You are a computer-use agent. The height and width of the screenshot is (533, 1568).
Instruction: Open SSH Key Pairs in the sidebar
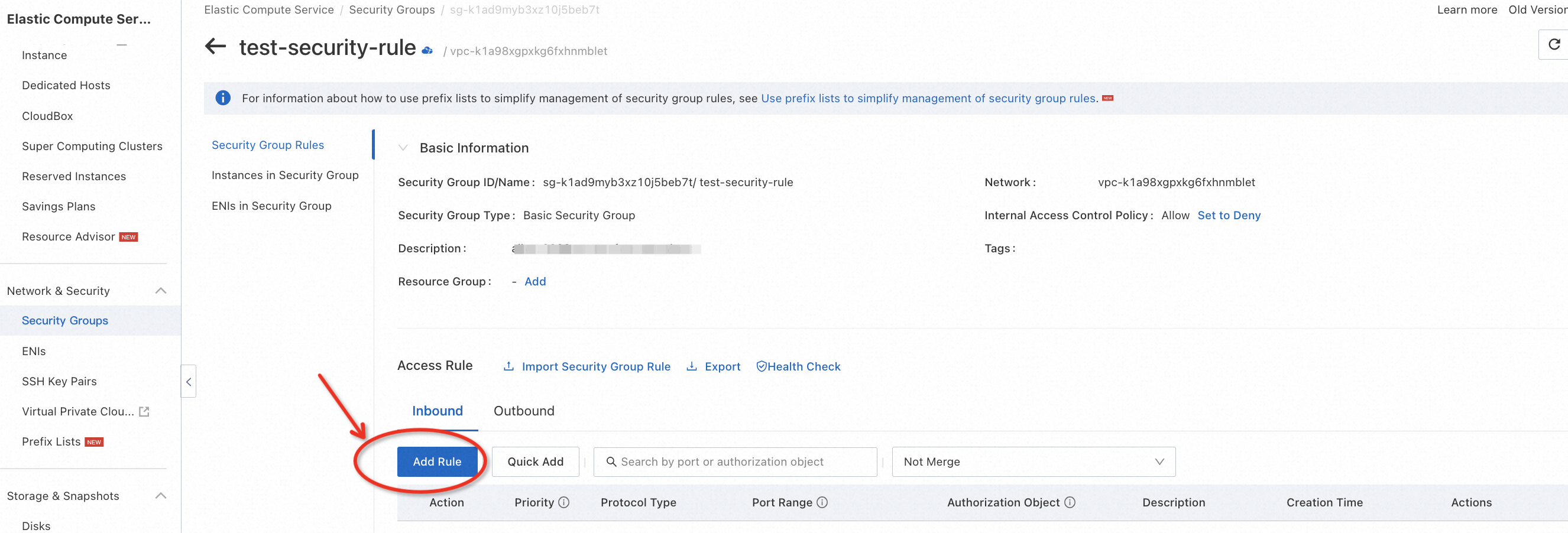tap(59, 382)
